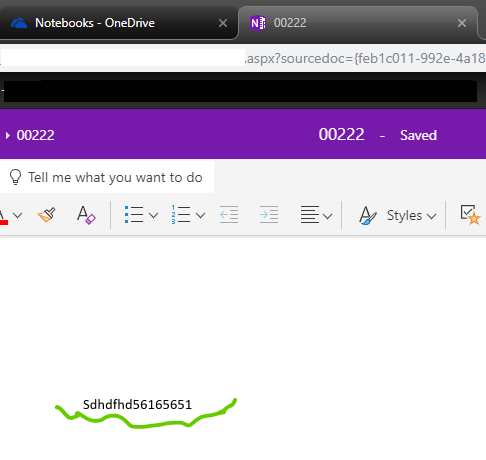This screenshot has height=460, width=486.
Task: Click the browser address bar URL
Action: (366, 58)
